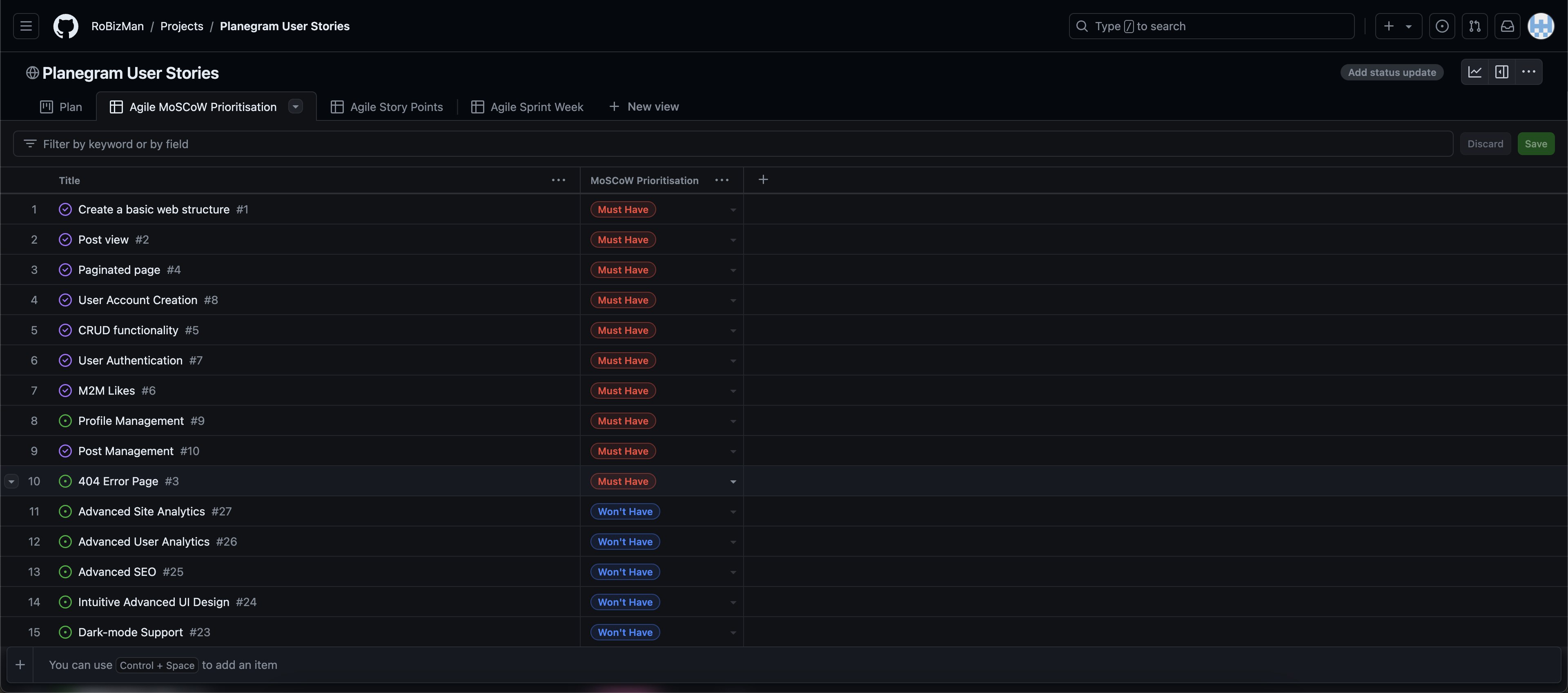Click the filter by keyword field

click(731, 144)
